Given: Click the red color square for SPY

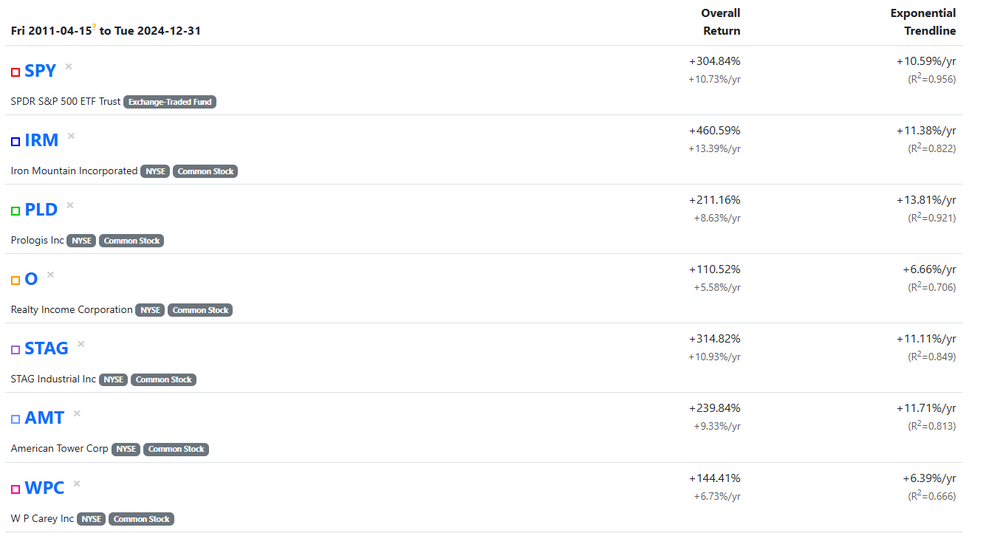Looking at the screenshot, I should [x=16, y=73].
